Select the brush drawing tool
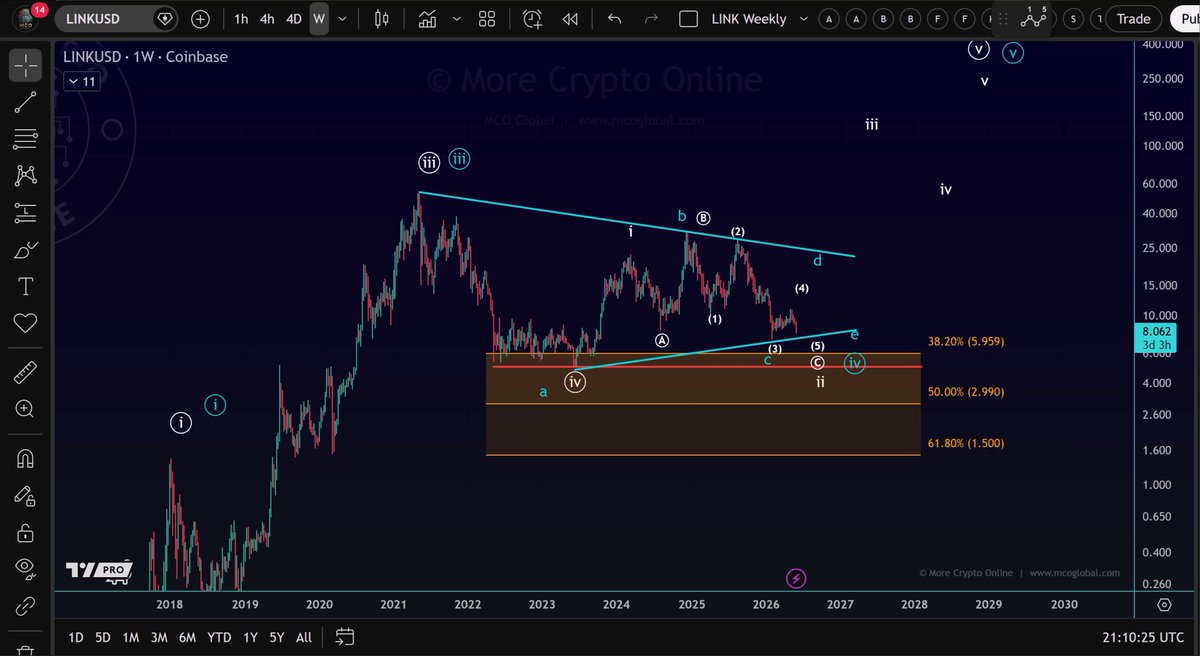The height and width of the screenshot is (656, 1200). click(25, 249)
